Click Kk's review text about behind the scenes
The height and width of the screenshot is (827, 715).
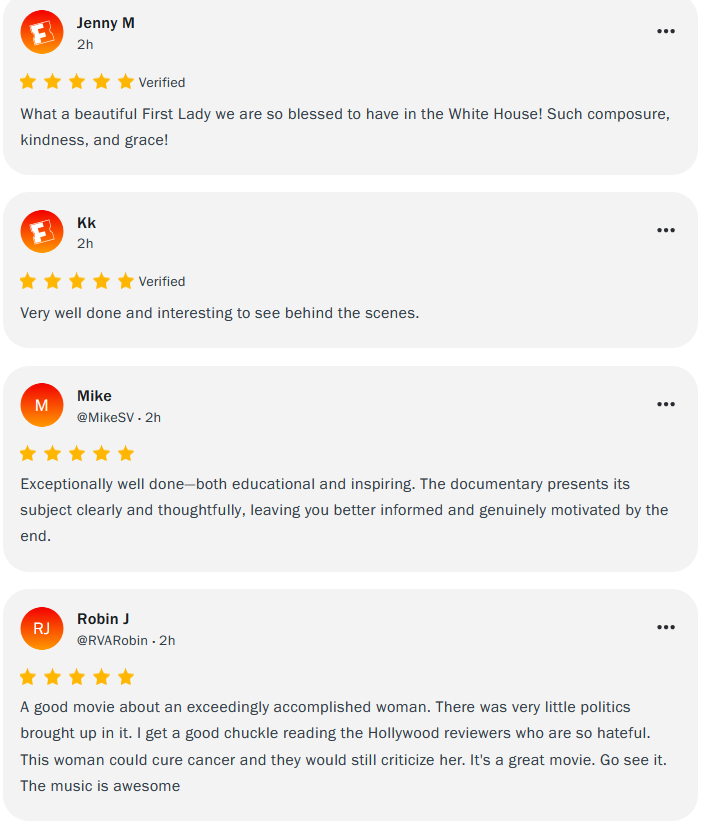coord(220,313)
